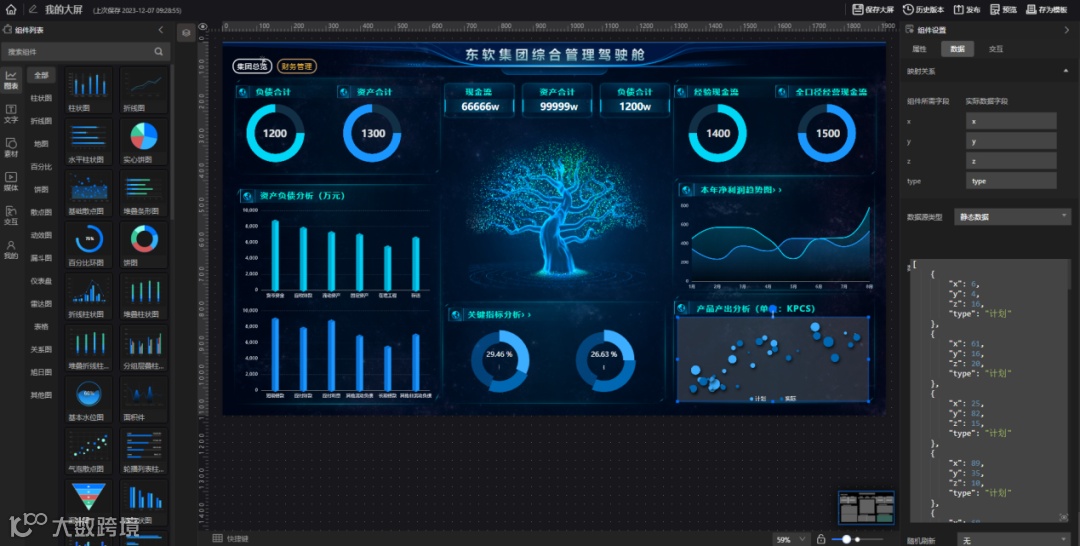
Task: Select 漏斗图 category
Action: [x=41, y=258]
